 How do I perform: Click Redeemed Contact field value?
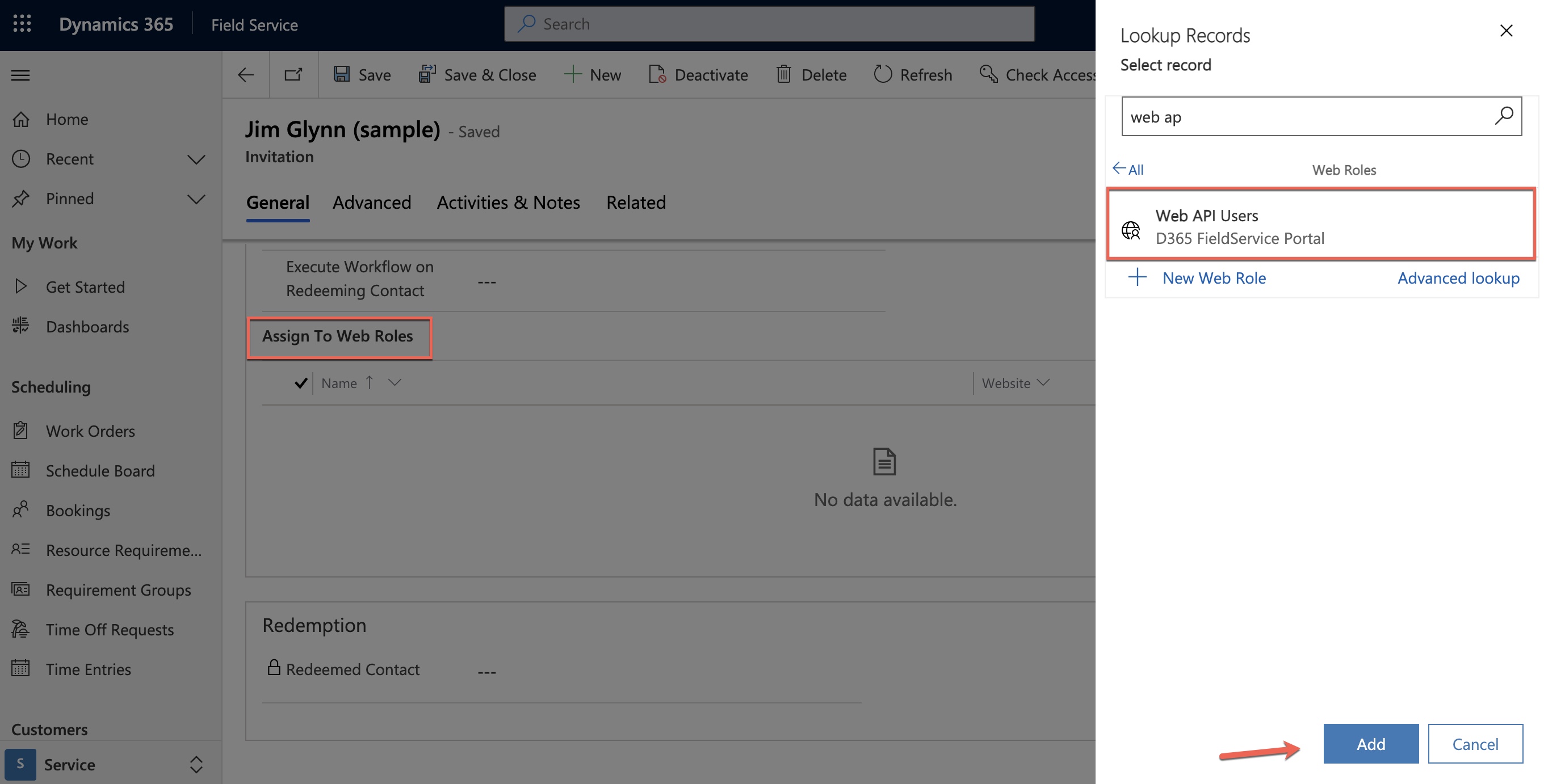[486, 672]
